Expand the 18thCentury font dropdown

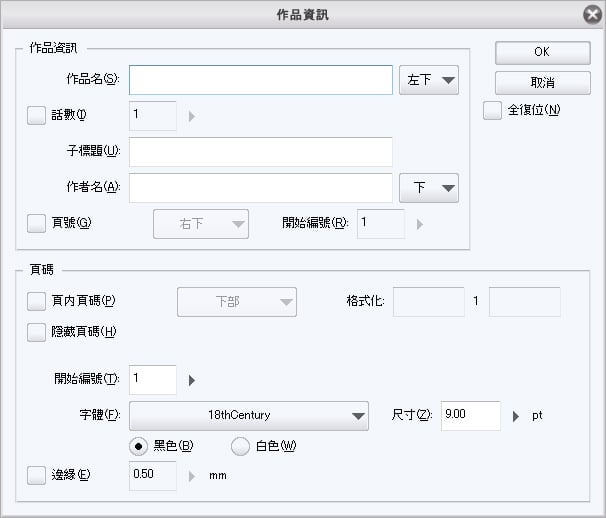pos(248,415)
